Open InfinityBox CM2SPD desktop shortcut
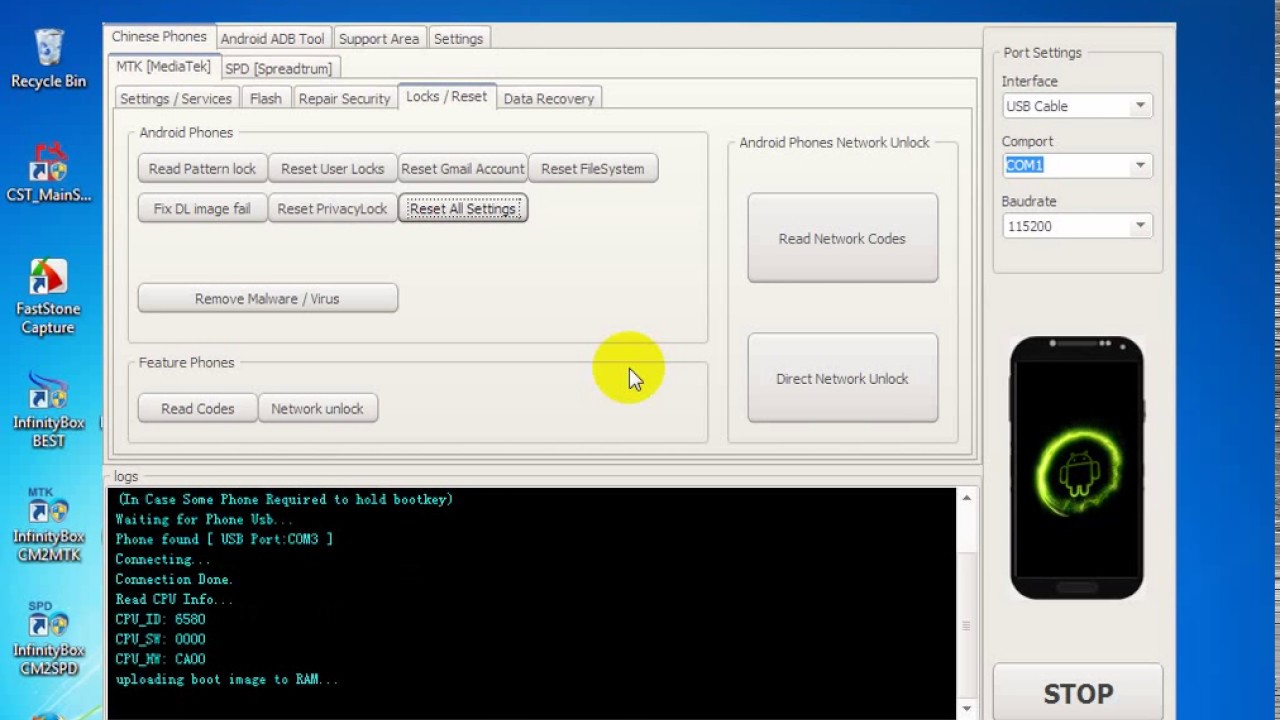 [x=48, y=638]
